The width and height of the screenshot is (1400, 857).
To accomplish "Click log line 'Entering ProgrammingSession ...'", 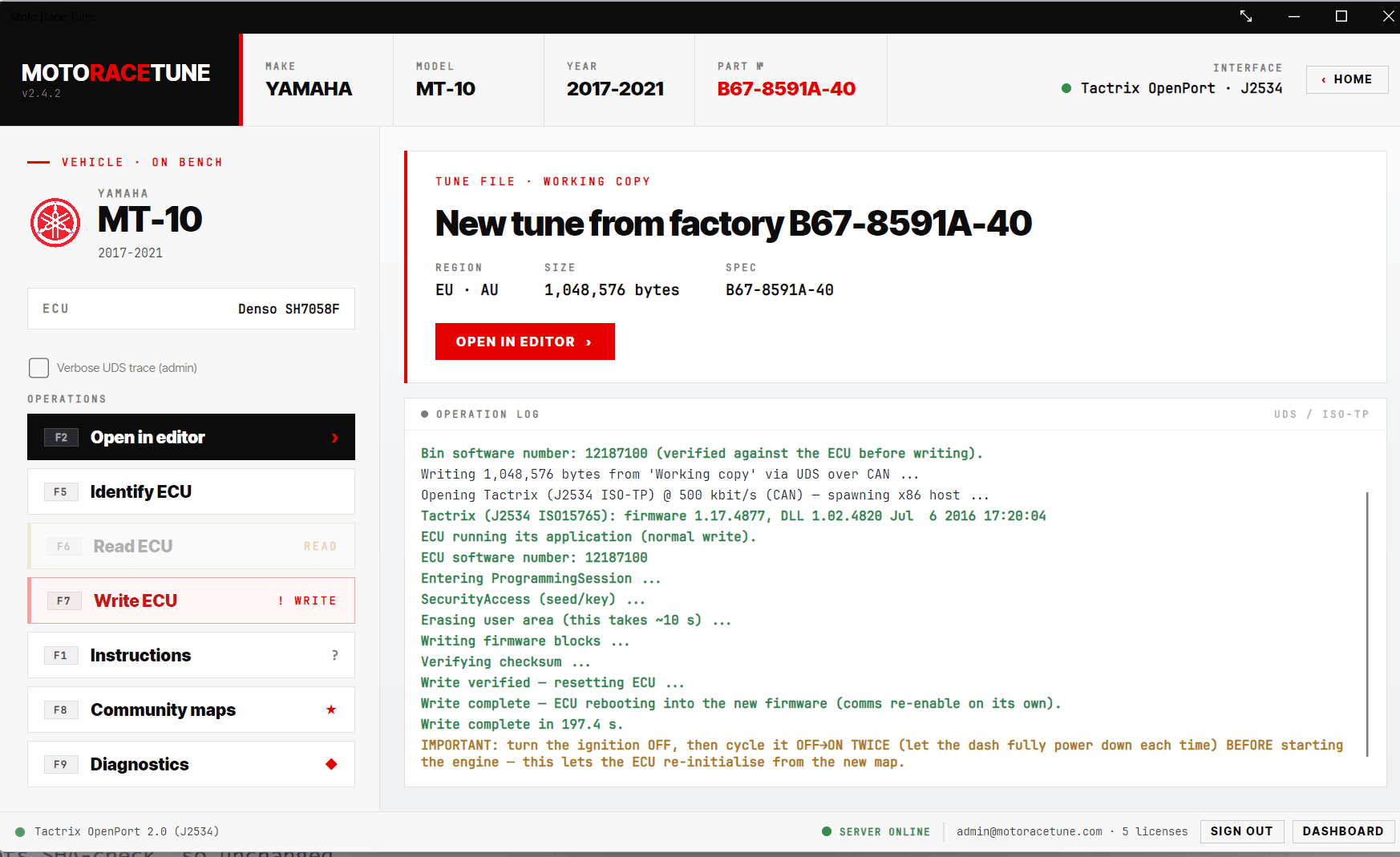I will (540, 579).
